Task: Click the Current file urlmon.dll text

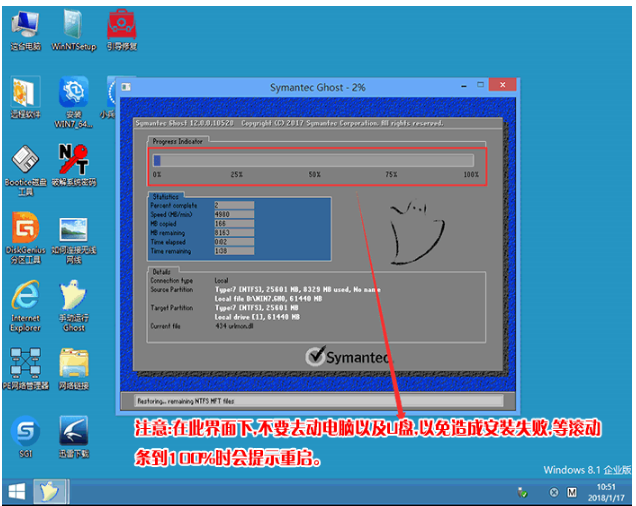Action: (x=234, y=326)
